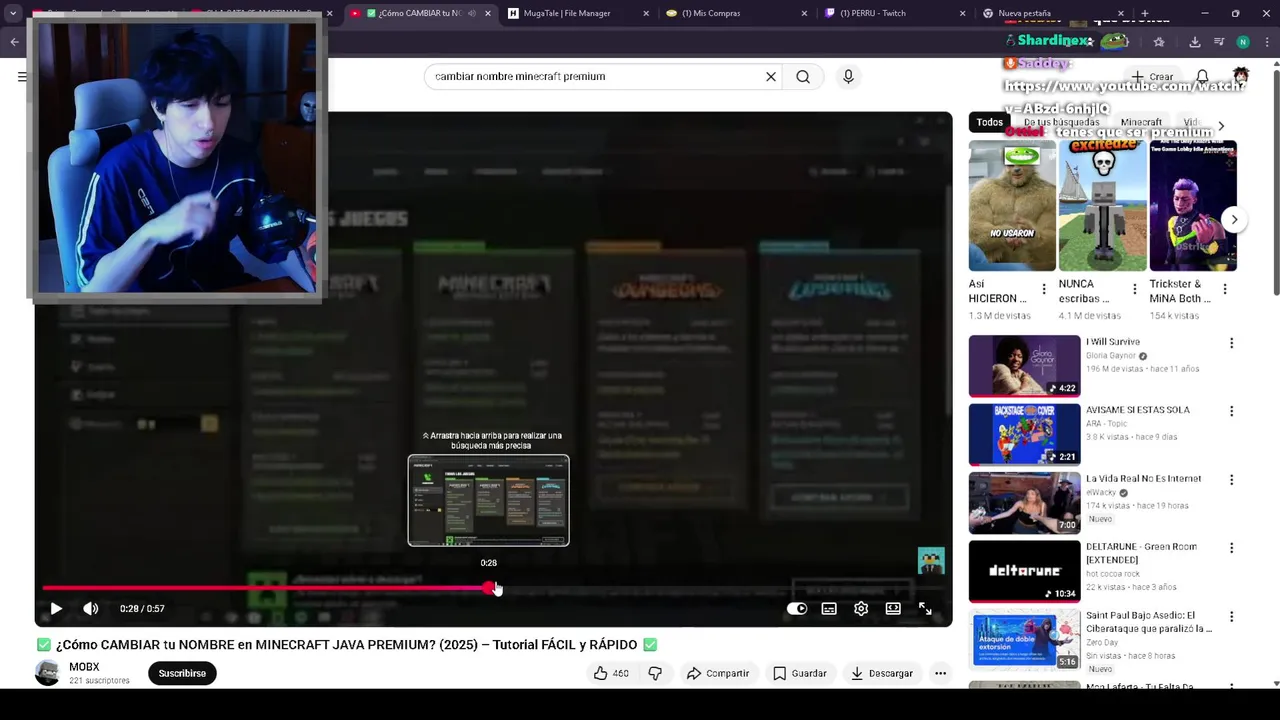Open the browser media controls icon
Viewport: 1280px width, 720px height.
[x=1218, y=42]
